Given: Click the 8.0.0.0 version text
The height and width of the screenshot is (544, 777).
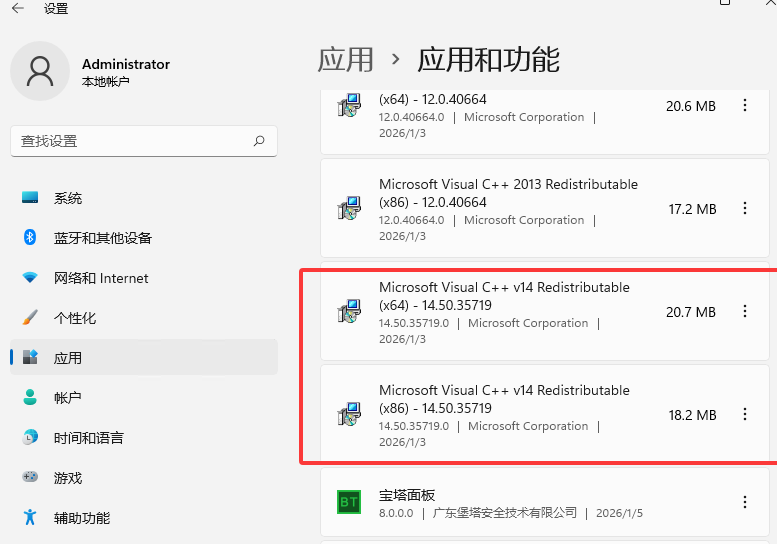Looking at the screenshot, I should tap(396, 513).
